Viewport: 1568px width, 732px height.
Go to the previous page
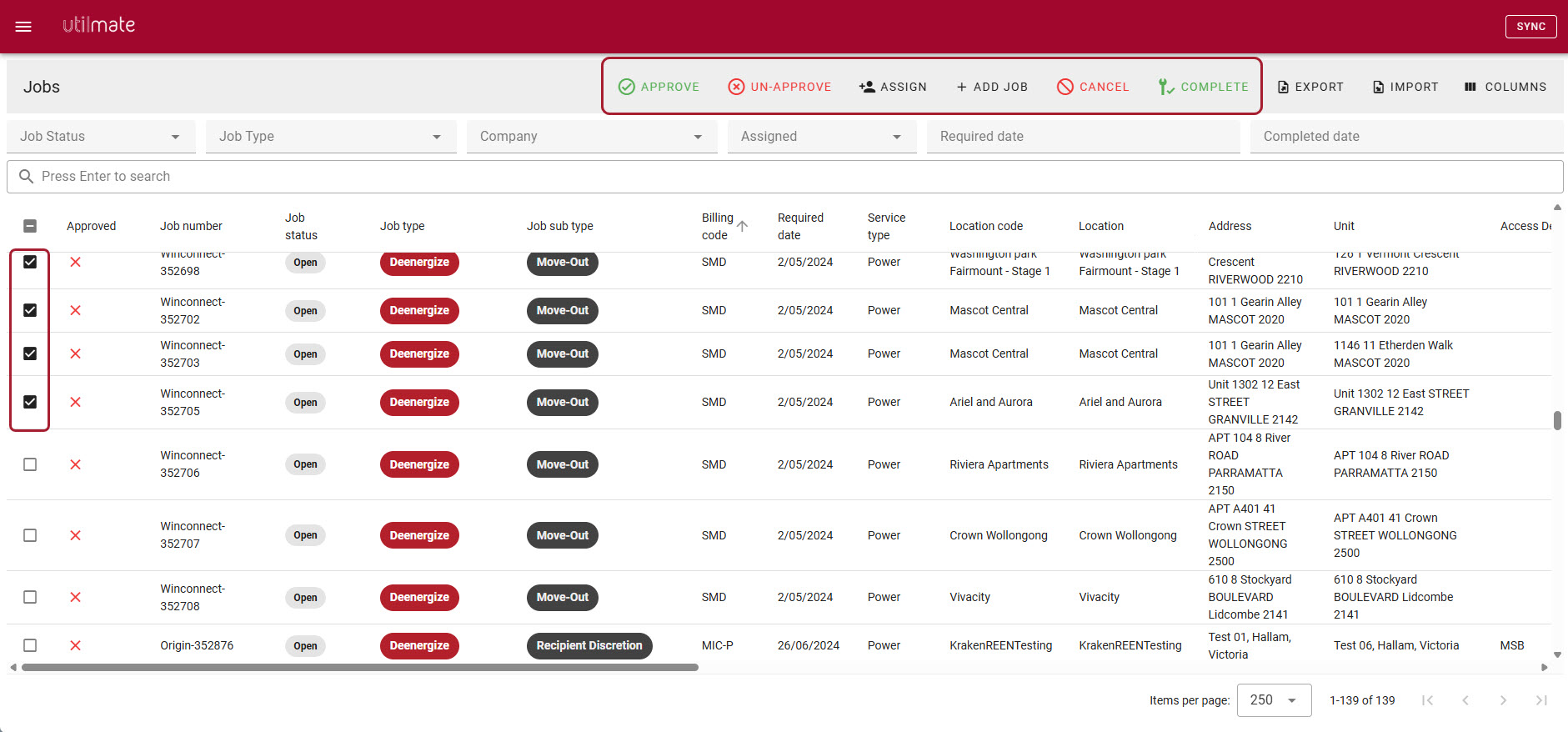(1465, 700)
